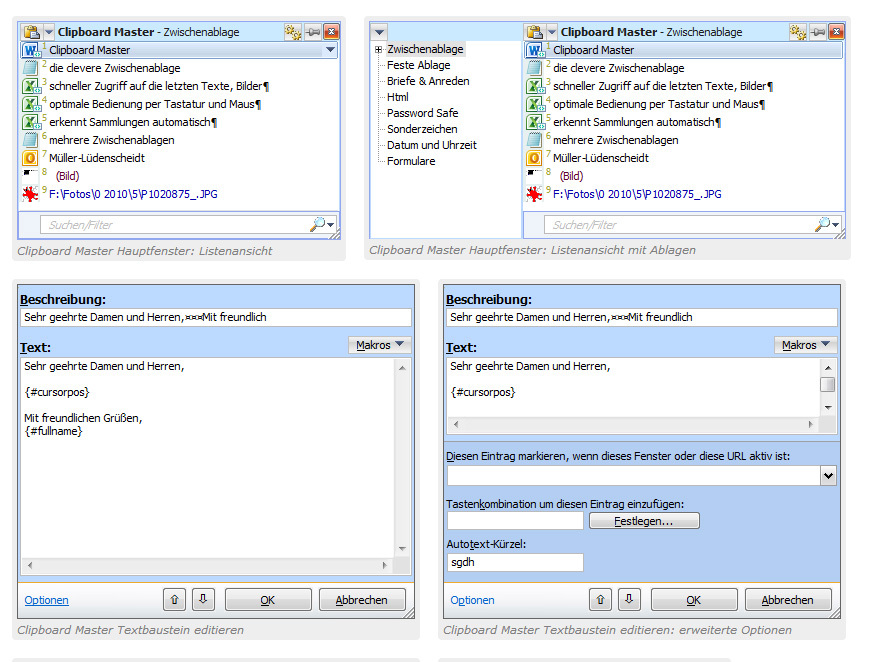Click notepad icon beside 'mehrere Zwischenablagen' in left list
The image size is (885, 662).
[x=30, y=140]
